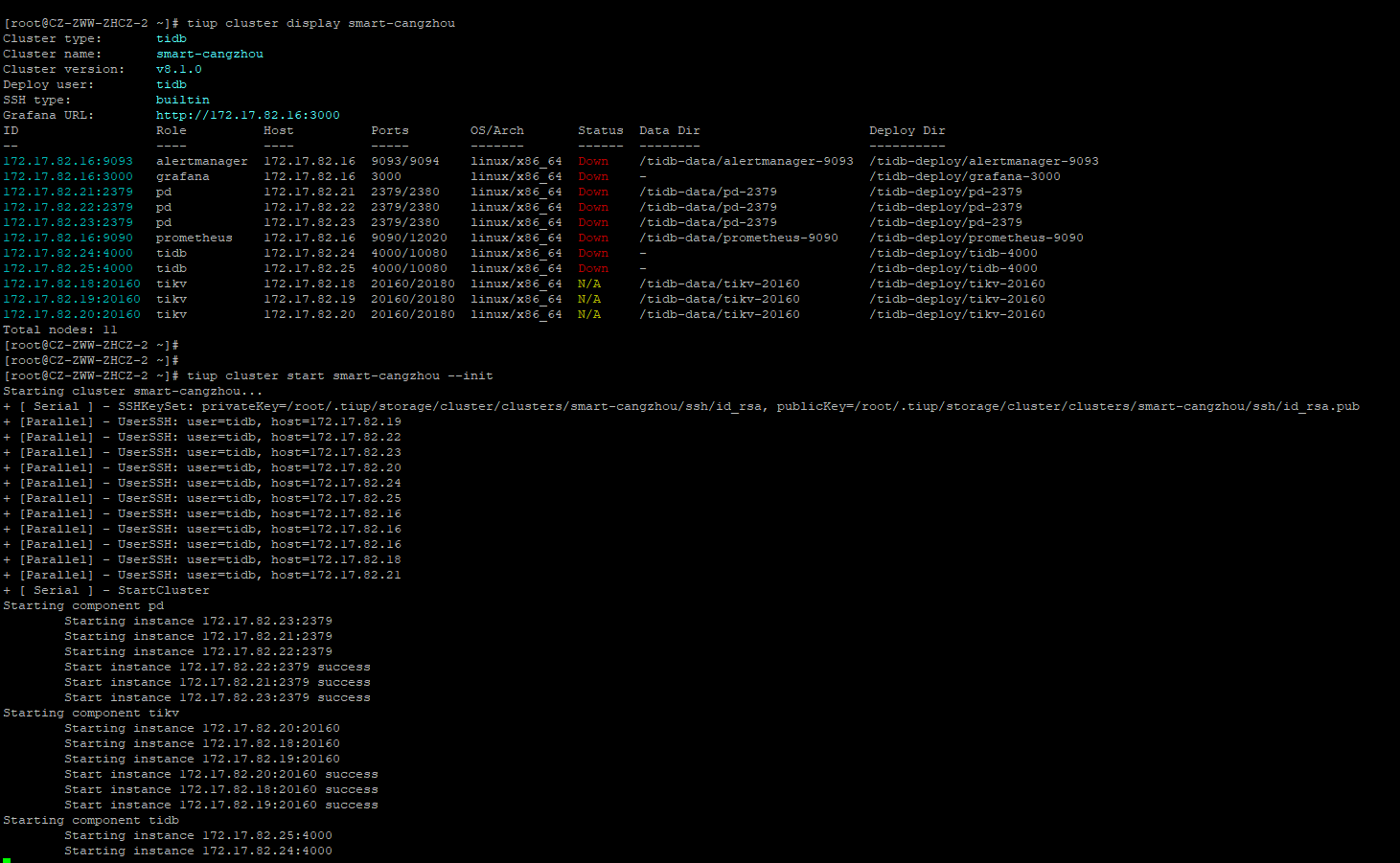Click the data dir /tidb-data/alertmanager-9093

click(x=746, y=161)
